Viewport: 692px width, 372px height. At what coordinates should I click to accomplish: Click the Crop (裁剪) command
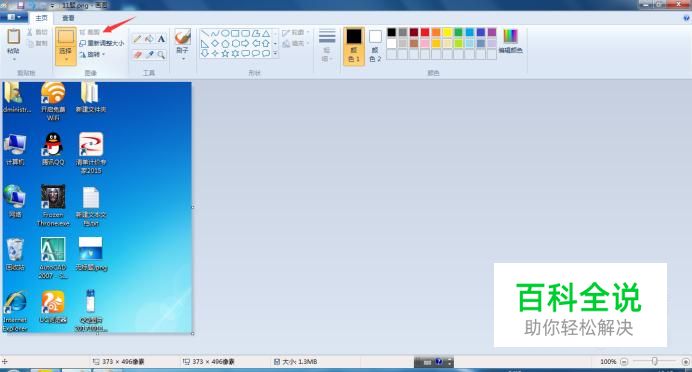point(90,32)
